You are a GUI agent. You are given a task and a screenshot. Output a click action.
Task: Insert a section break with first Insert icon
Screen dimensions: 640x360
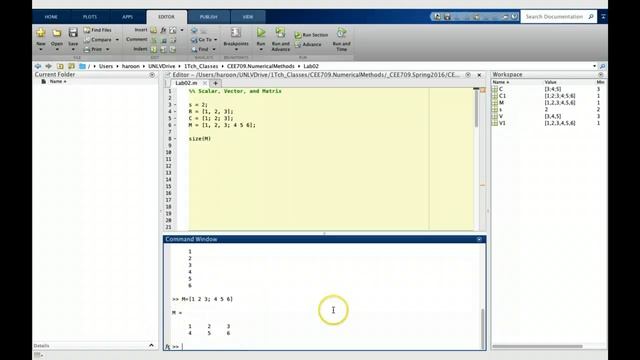click(153, 30)
